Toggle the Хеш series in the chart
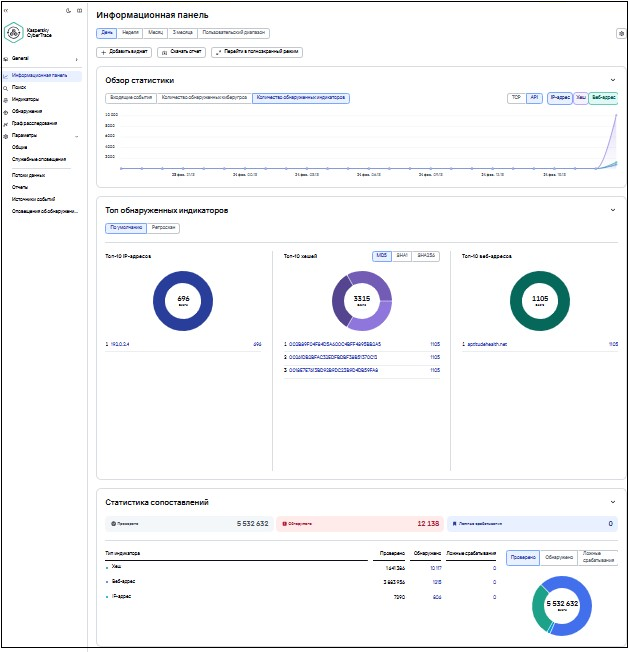 coord(581,98)
